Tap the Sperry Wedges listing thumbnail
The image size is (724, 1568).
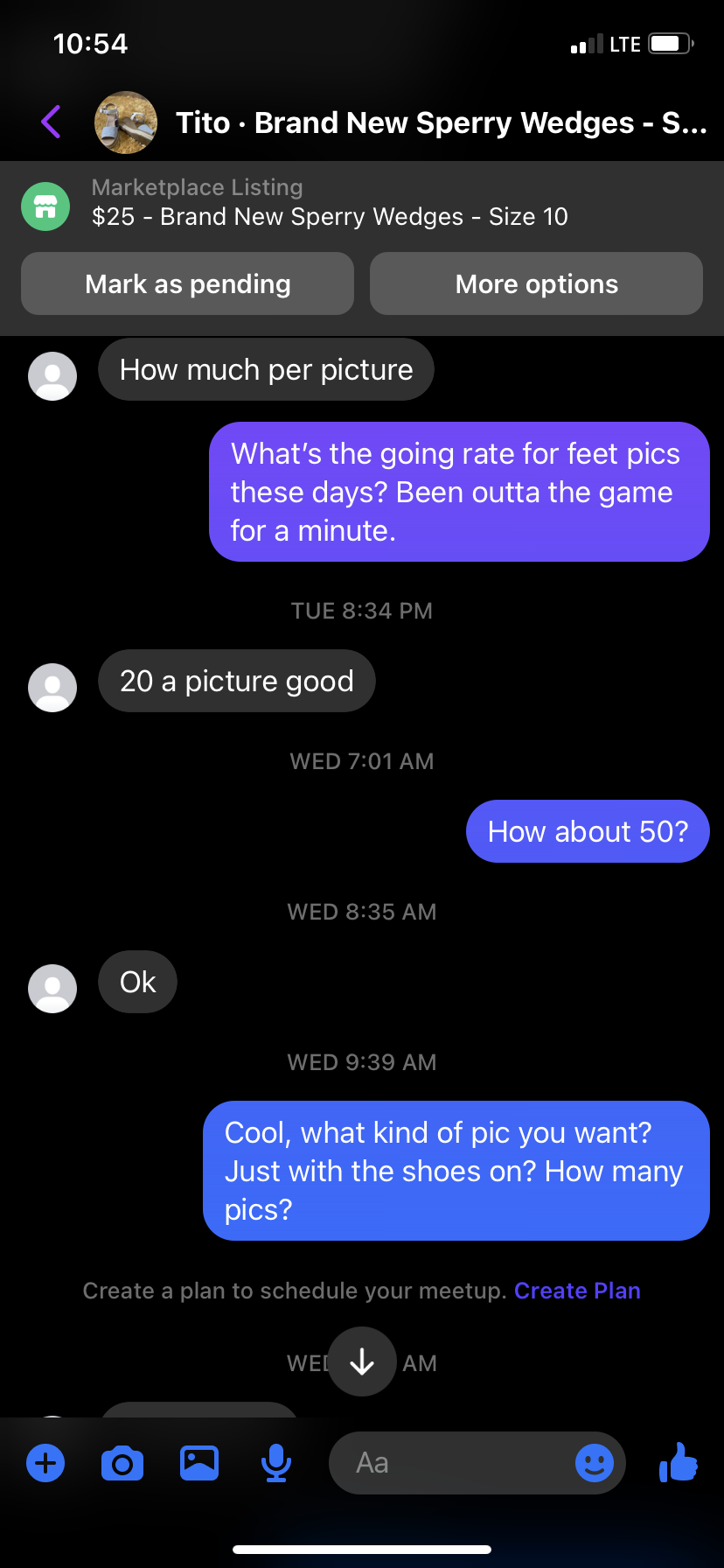(x=126, y=122)
